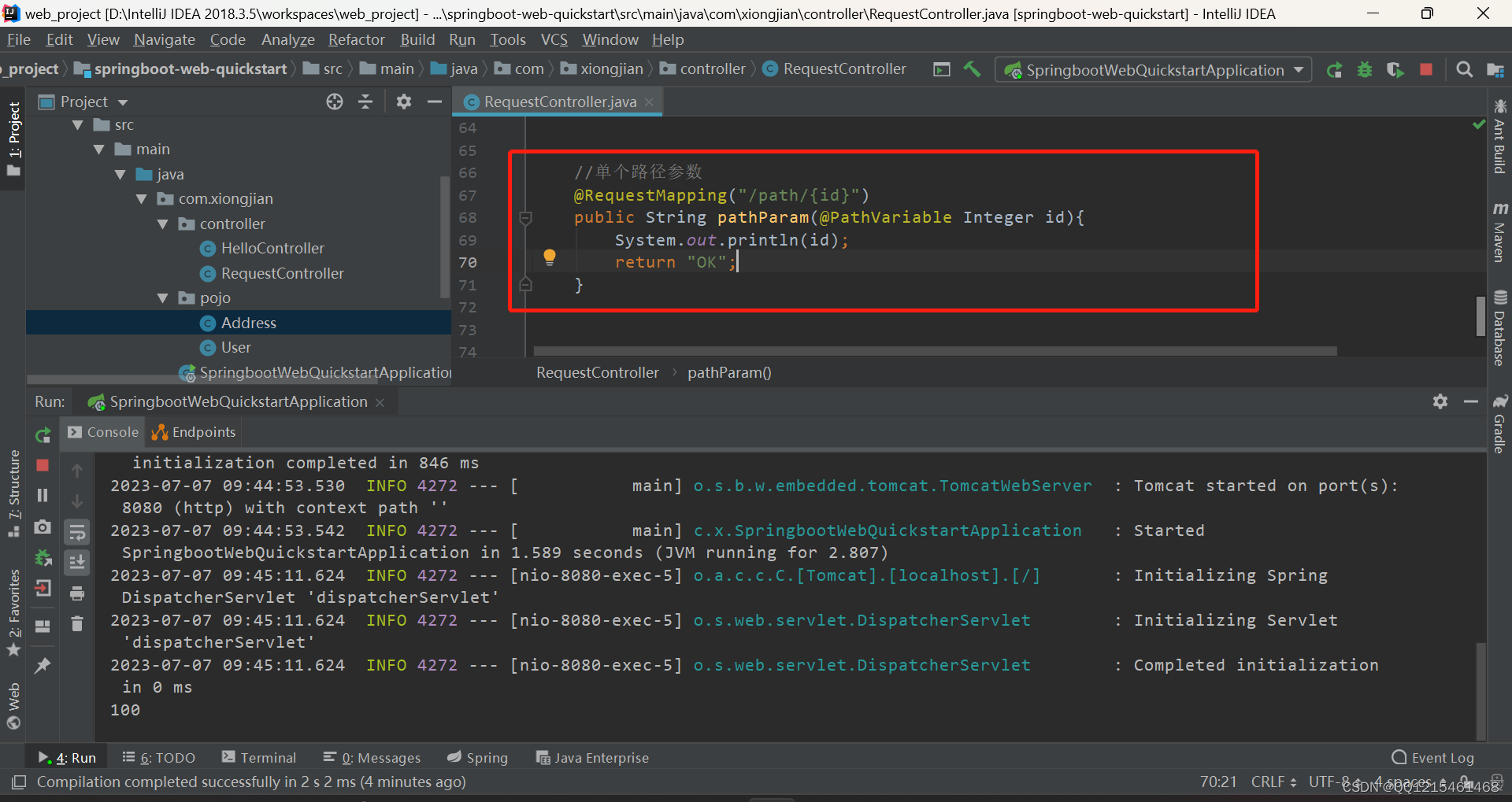The width and height of the screenshot is (1512, 802).
Task: Open the Spring tool window
Action: [x=477, y=757]
